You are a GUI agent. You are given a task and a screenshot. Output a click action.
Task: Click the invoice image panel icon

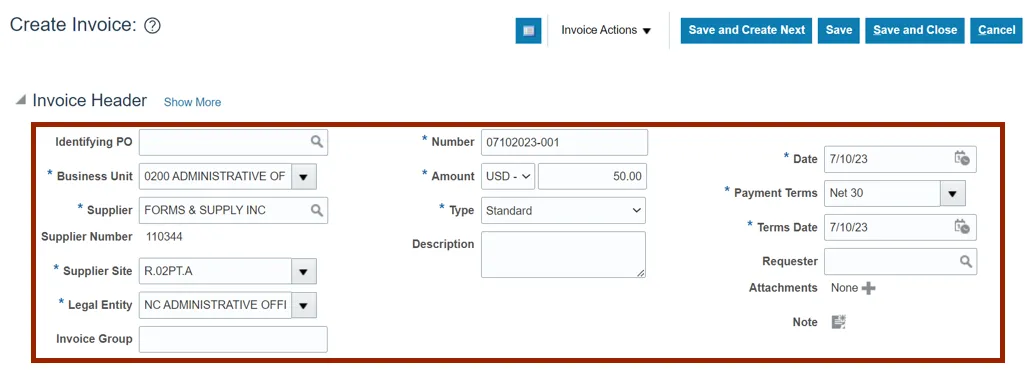528,31
